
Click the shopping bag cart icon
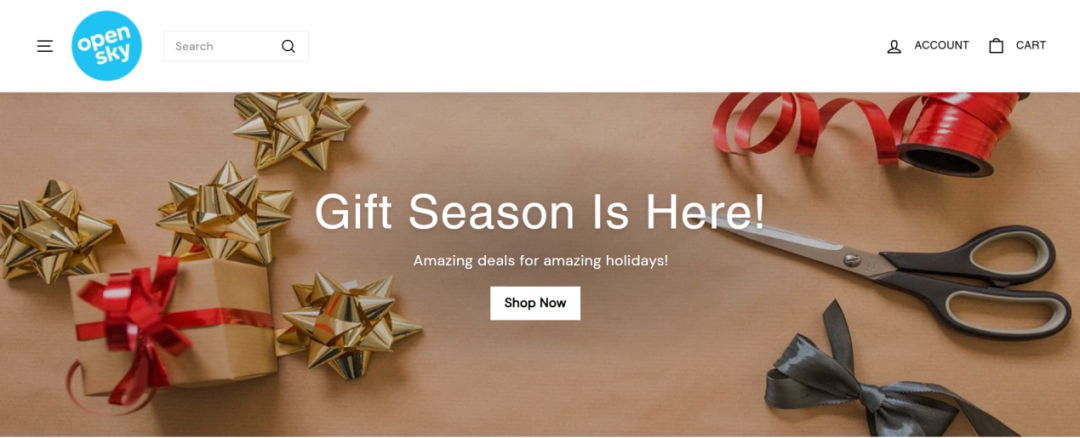point(996,45)
